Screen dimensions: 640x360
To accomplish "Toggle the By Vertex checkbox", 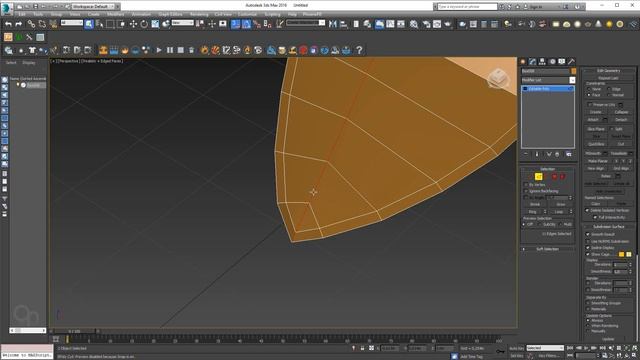I will pyautogui.click(x=526, y=185).
